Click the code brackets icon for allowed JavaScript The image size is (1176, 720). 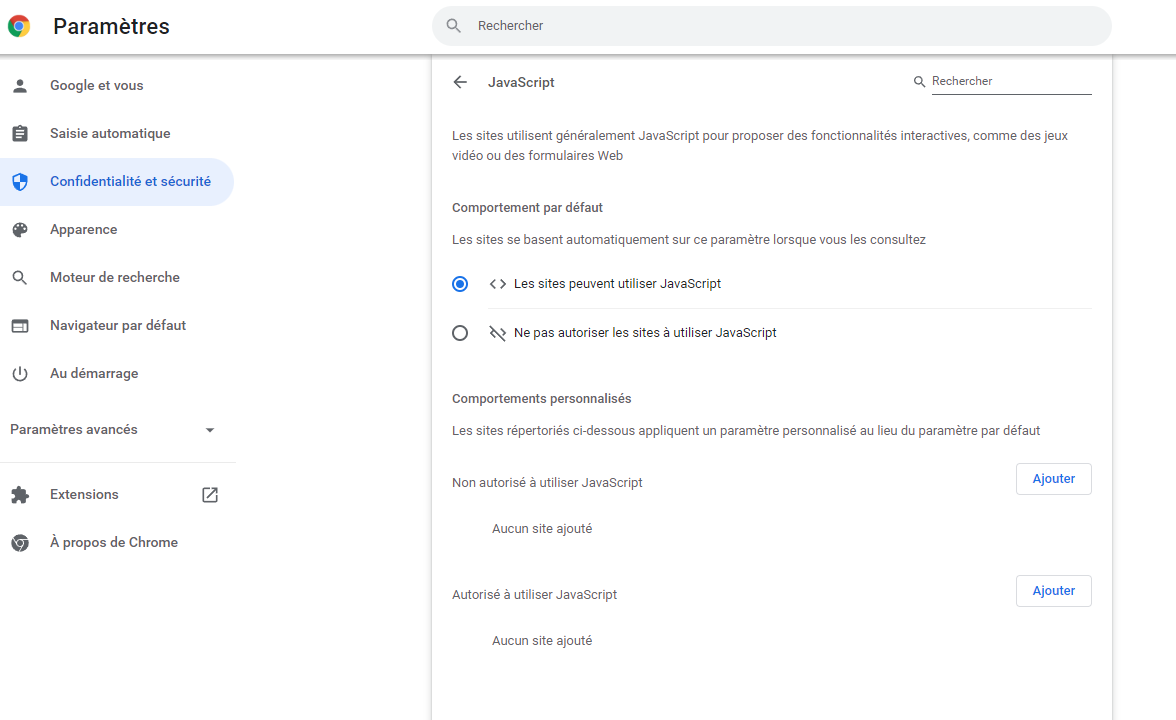point(497,284)
